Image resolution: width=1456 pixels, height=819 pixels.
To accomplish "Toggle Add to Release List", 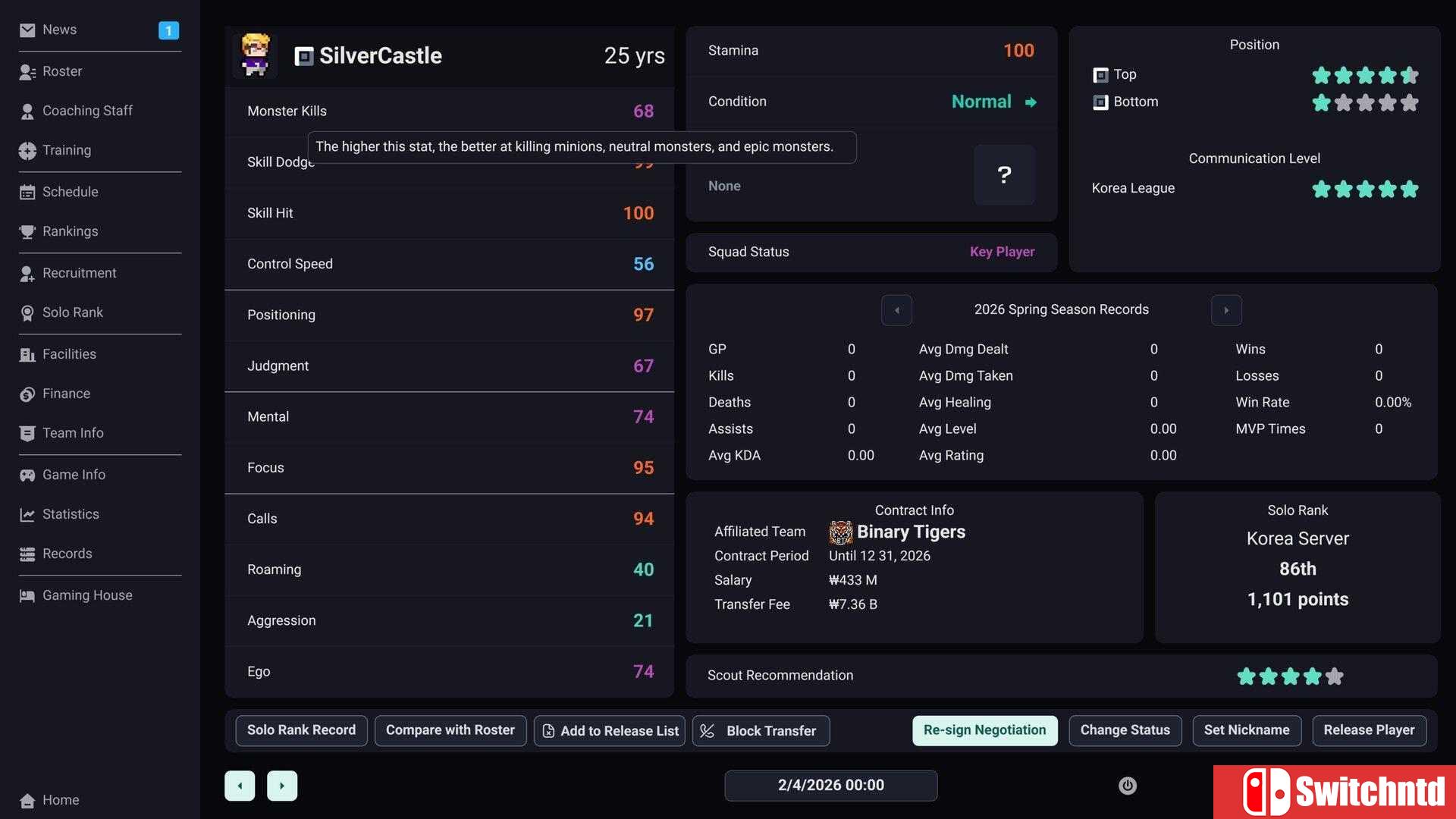I will click(610, 731).
